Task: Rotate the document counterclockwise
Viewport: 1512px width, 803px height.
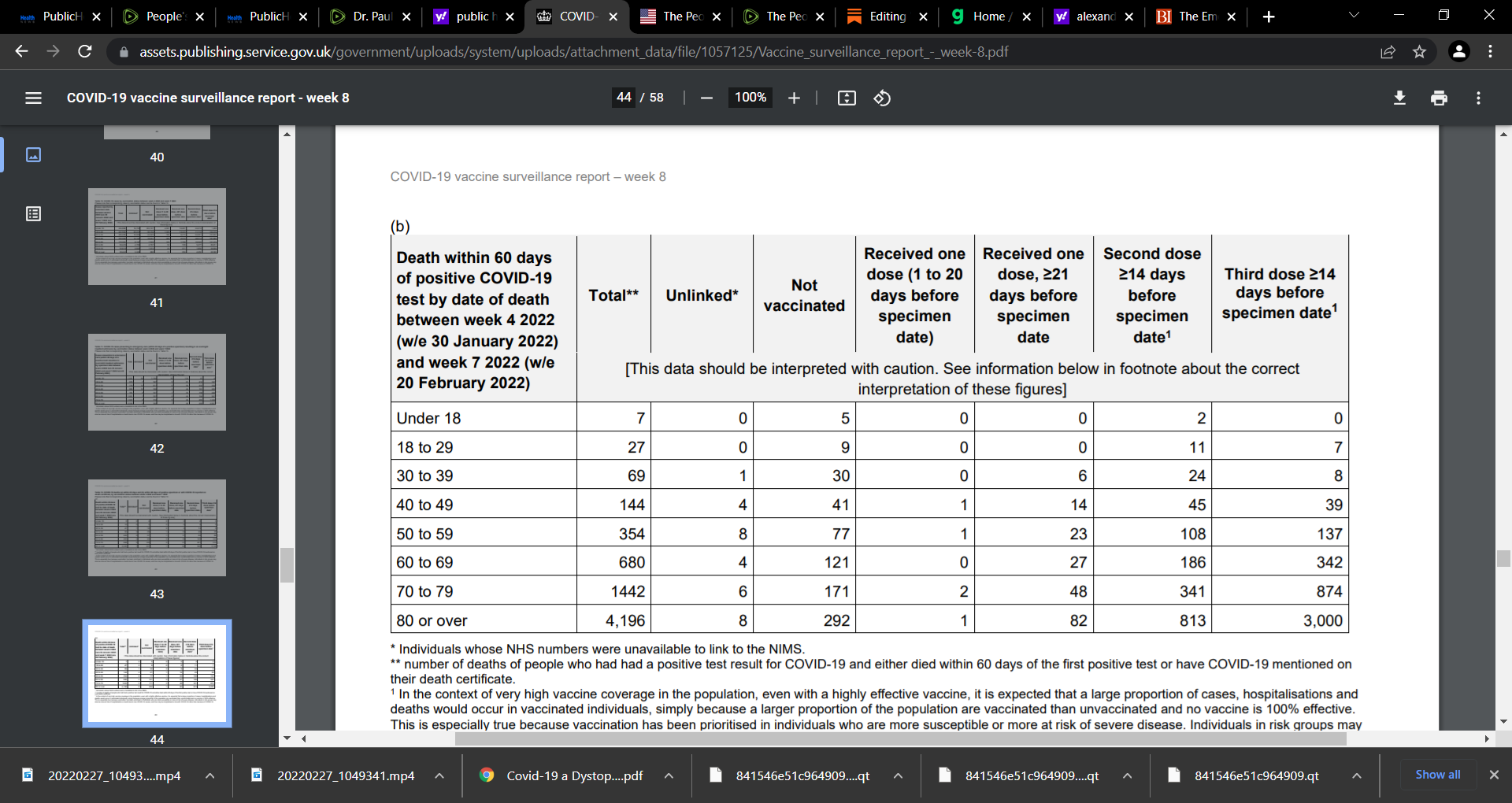Action: pyautogui.click(x=882, y=98)
